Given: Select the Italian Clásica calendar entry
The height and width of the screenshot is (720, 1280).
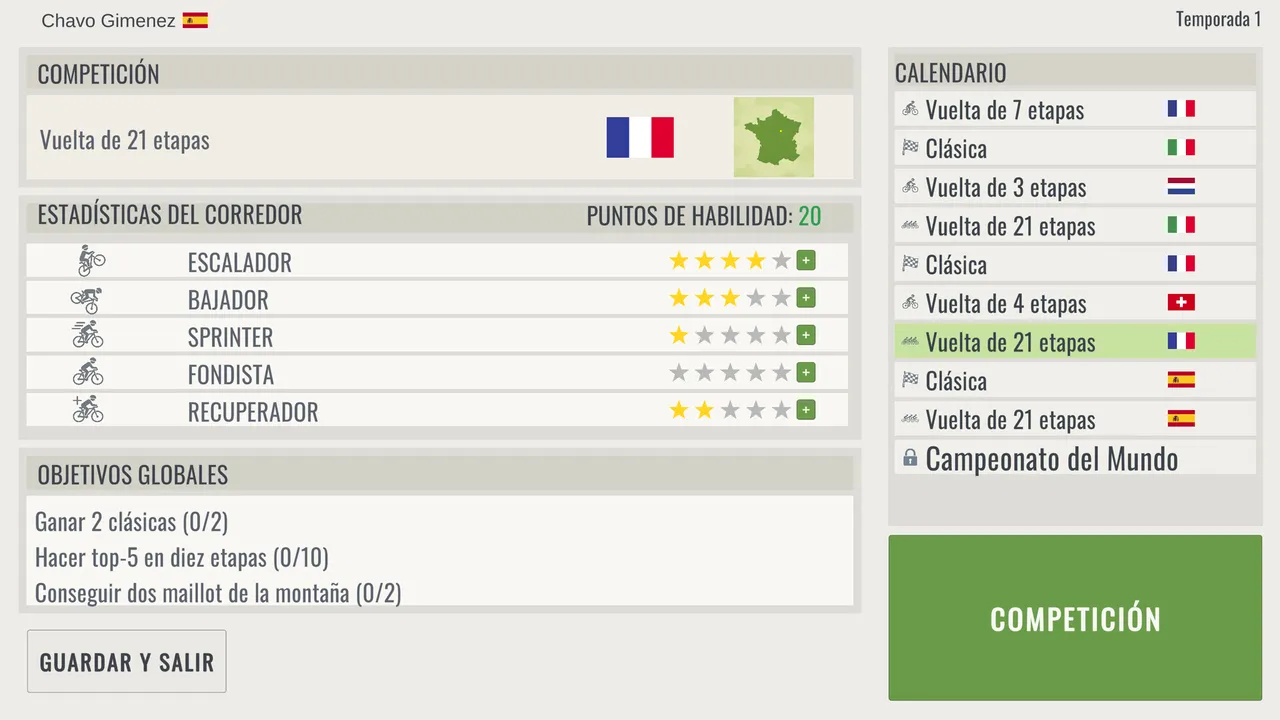Looking at the screenshot, I should pyautogui.click(x=1075, y=148).
